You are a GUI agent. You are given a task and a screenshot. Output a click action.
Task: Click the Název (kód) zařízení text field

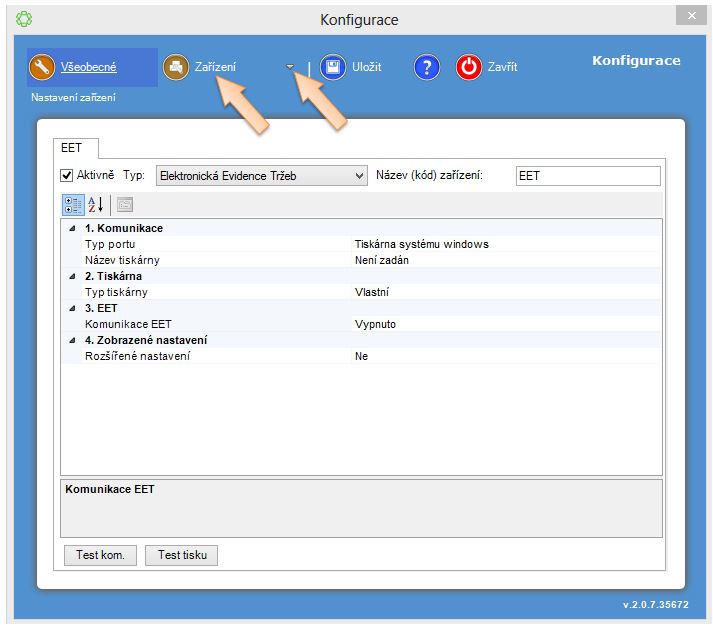[x=587, y=176]
